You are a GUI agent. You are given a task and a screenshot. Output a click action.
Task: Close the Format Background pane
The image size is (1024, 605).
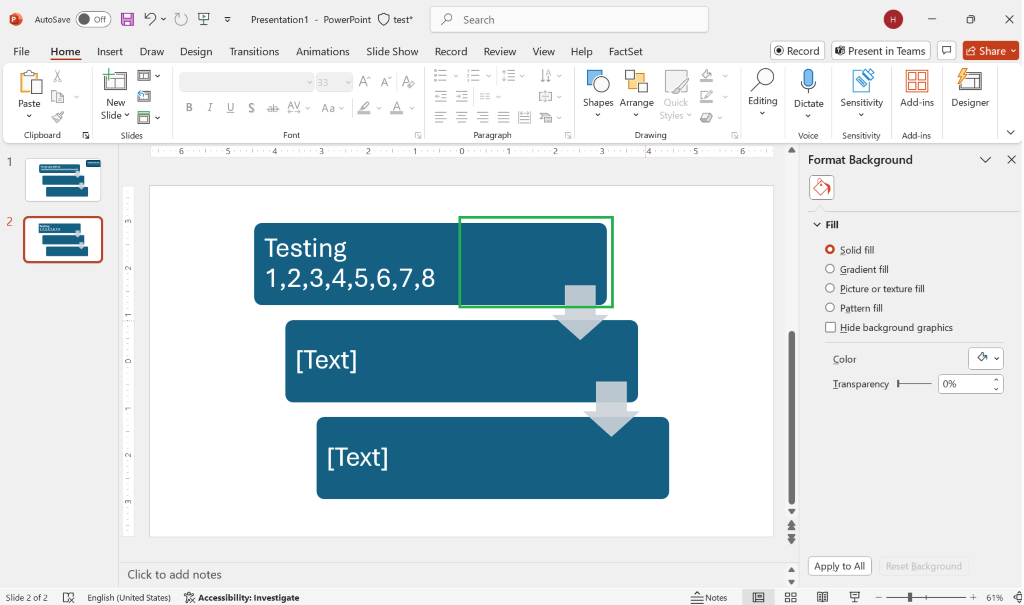pyautogui.click(x=1011, y=159)
